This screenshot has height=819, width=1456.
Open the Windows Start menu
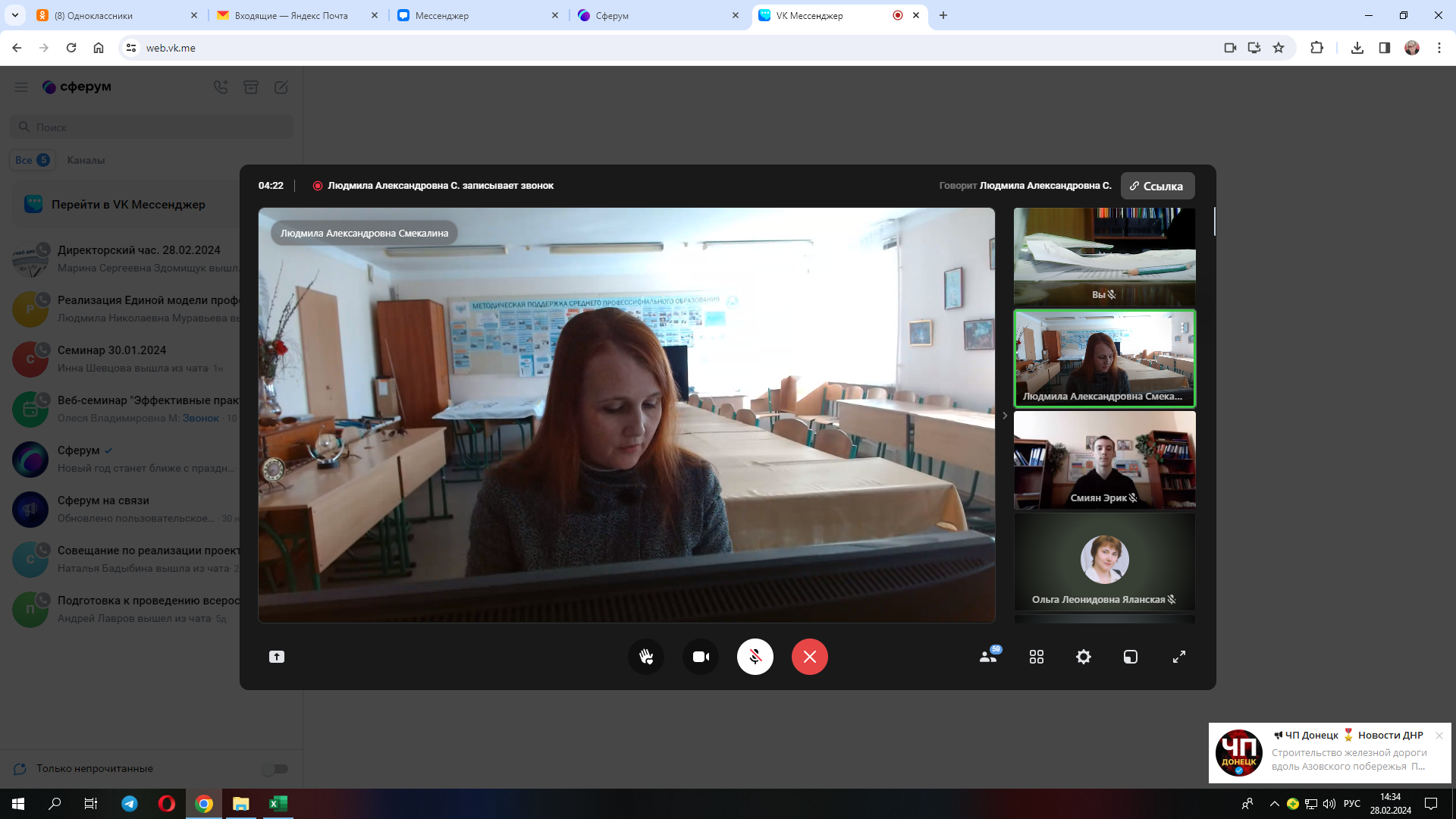pos(18,804)
